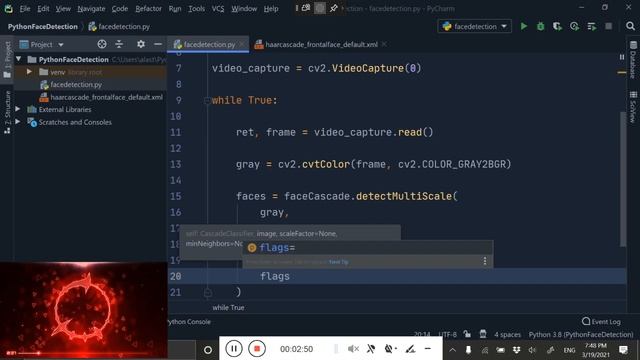Open Event Log panel
The height and width of the screenshot is (360, 640).
tap(601, 322)
